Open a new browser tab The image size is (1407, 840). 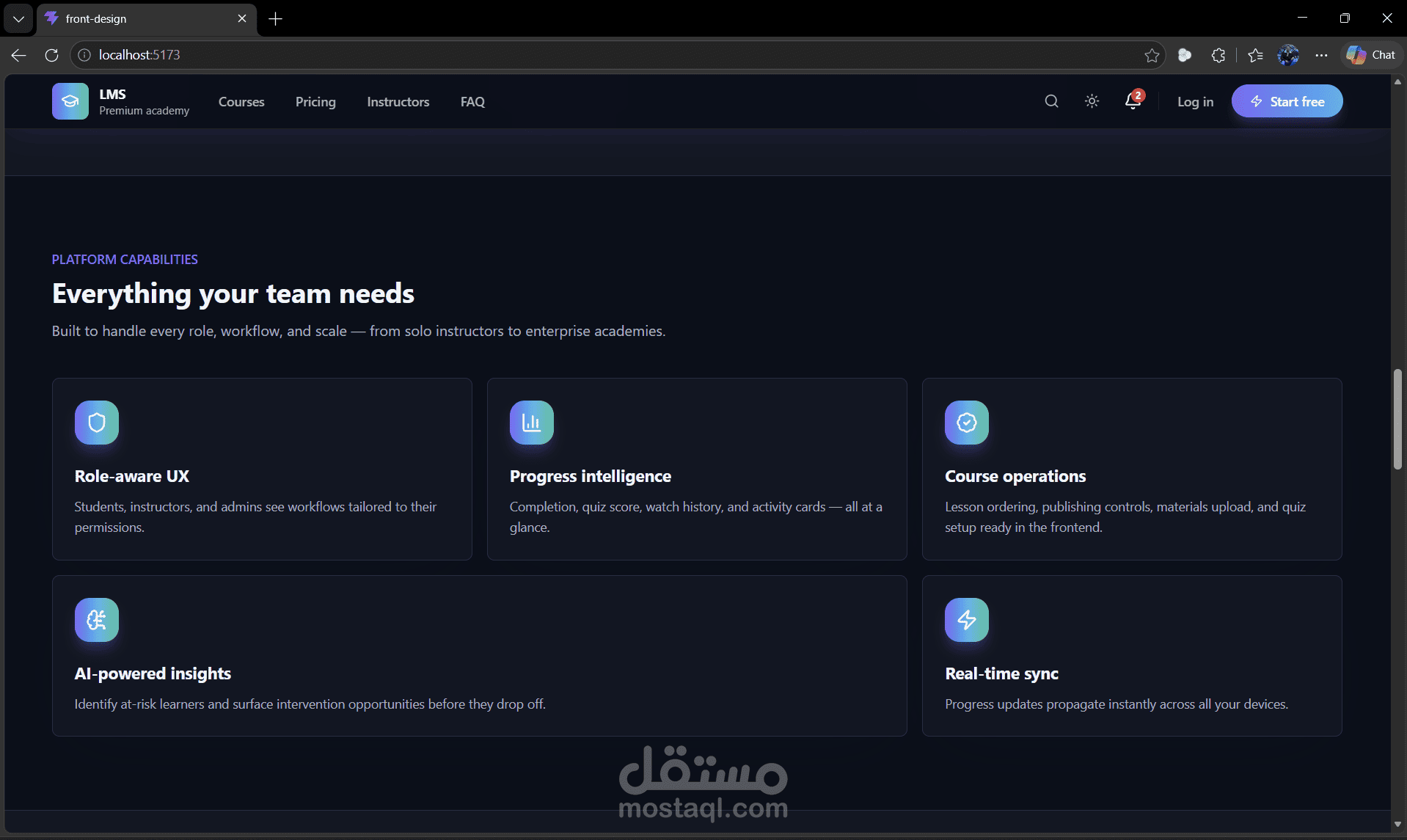coord(276,19)
